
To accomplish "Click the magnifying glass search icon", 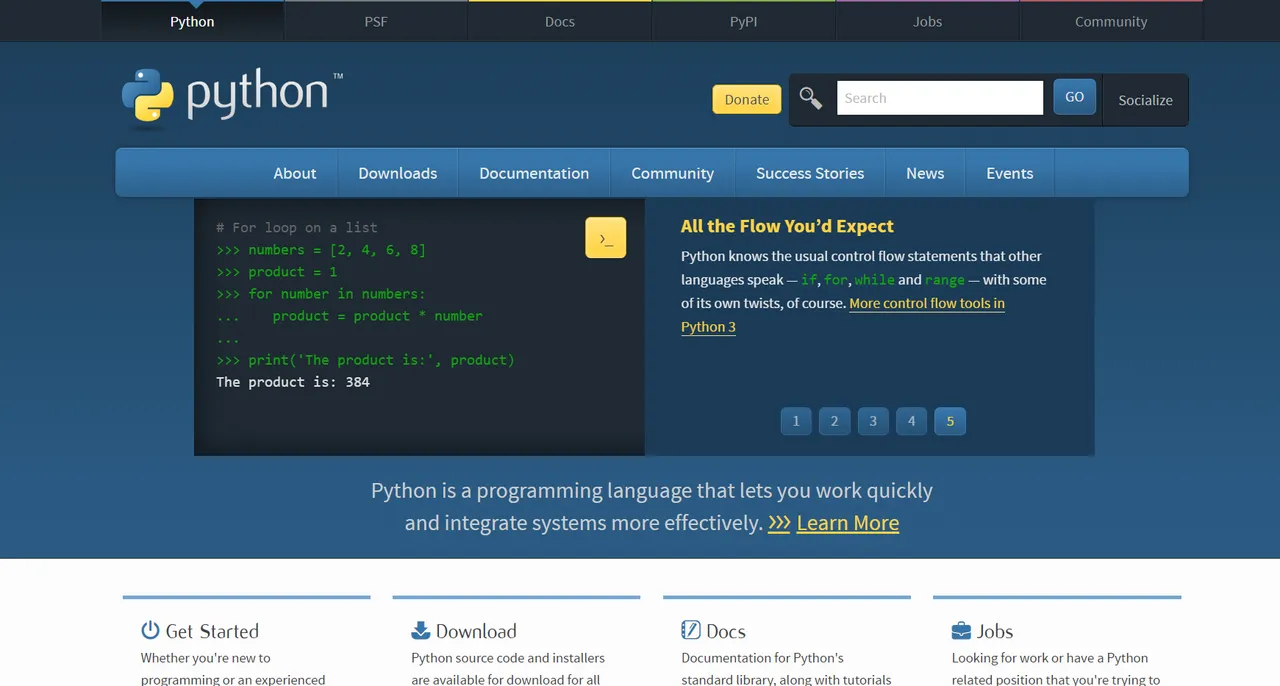I will click(x=811, y=98).
